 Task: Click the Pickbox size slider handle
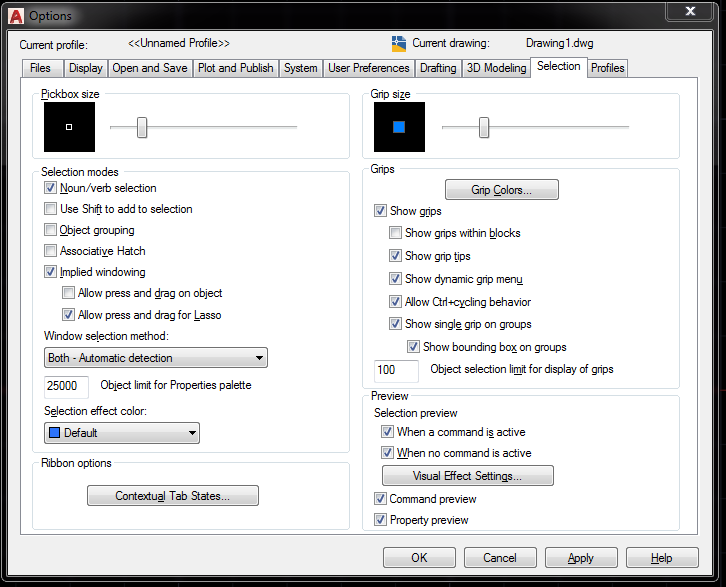coord(142,127)
